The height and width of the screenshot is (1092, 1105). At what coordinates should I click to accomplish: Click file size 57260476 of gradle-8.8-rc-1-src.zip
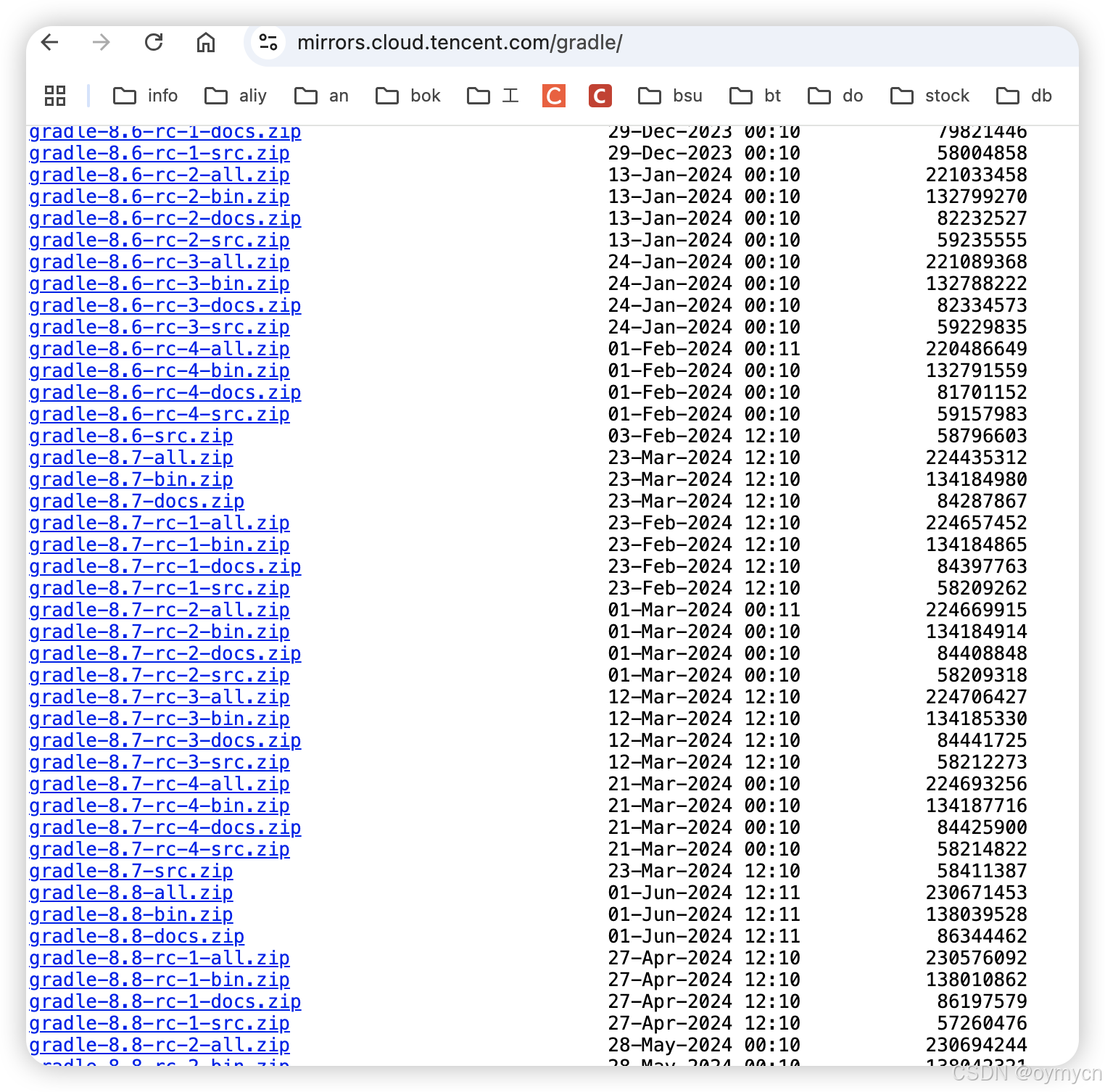click(x=982, y=1023)
